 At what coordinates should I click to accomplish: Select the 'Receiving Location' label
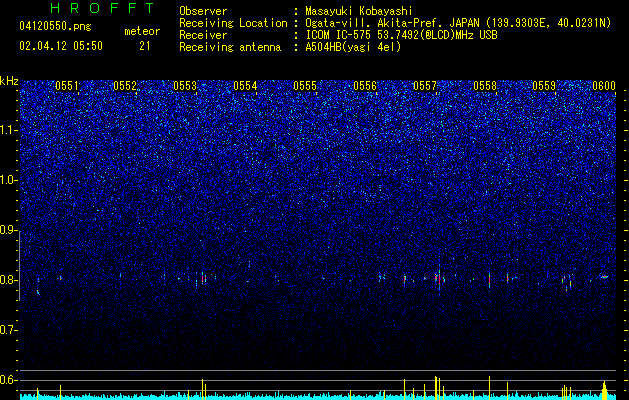pyautogui.click(x=233, y=23)
